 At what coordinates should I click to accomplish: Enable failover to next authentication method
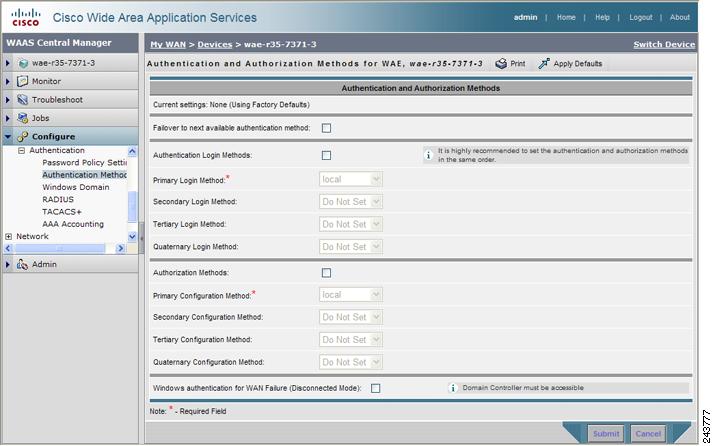coord(326,128)
